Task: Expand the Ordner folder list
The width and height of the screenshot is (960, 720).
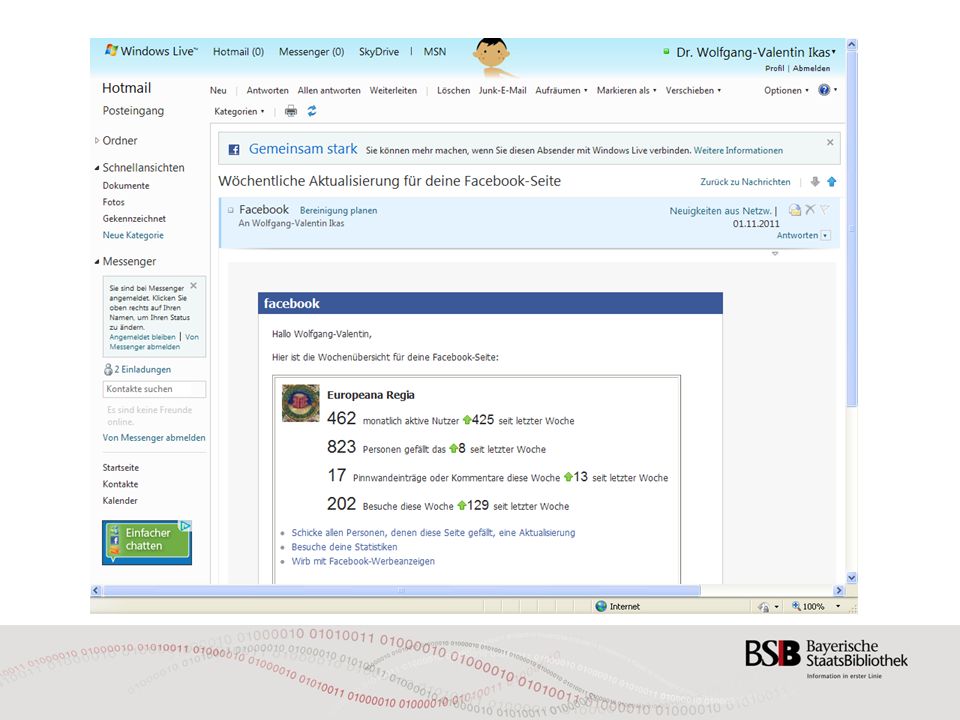Action: click(97, 140)
